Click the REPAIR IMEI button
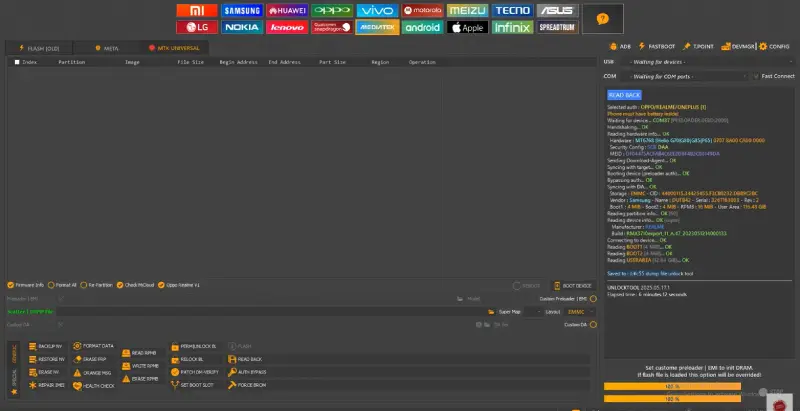This screenshot has height=411, width=800. (x=47, y=386)
